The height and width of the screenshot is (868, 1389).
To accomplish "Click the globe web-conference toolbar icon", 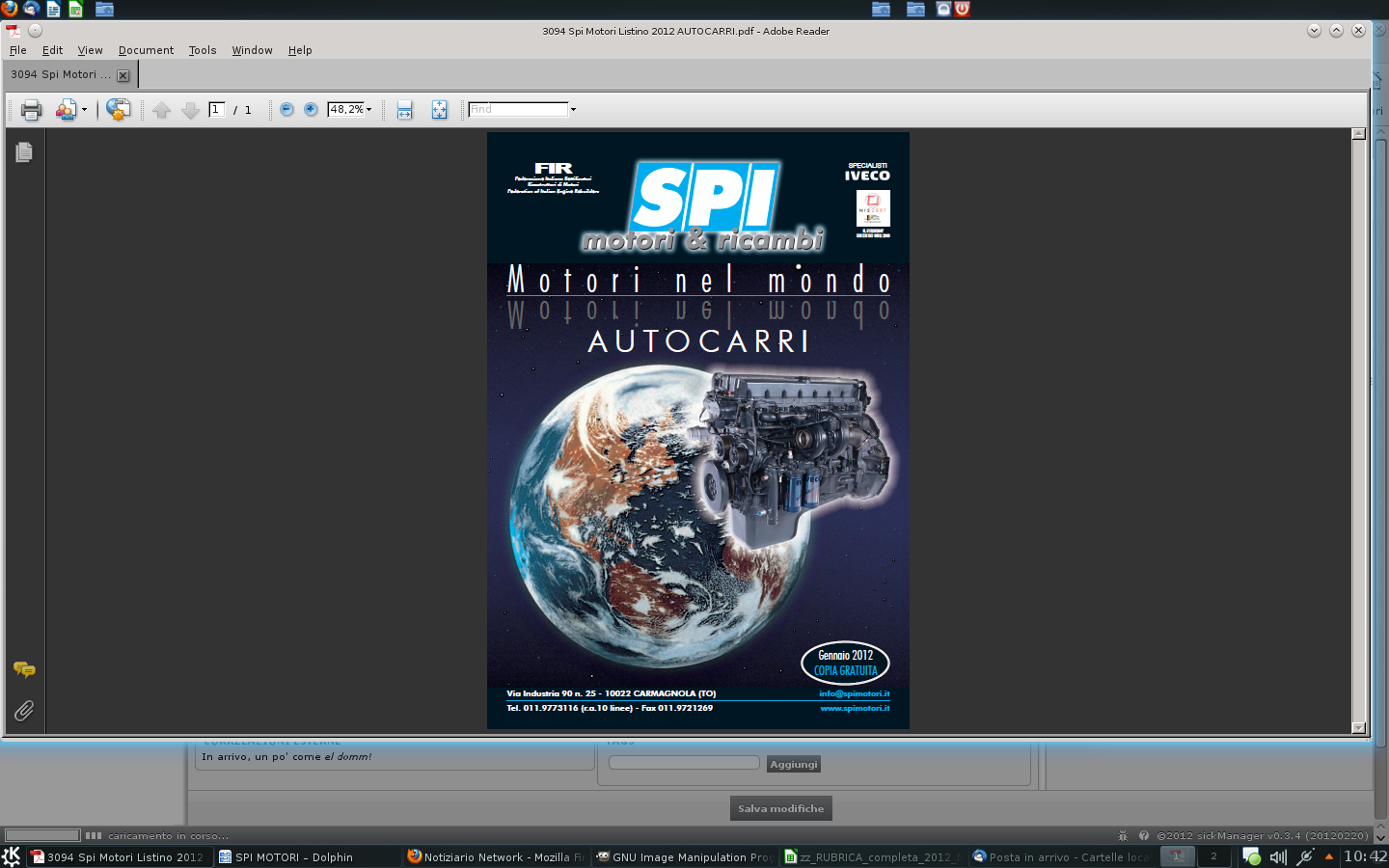I will pos(118,110).
